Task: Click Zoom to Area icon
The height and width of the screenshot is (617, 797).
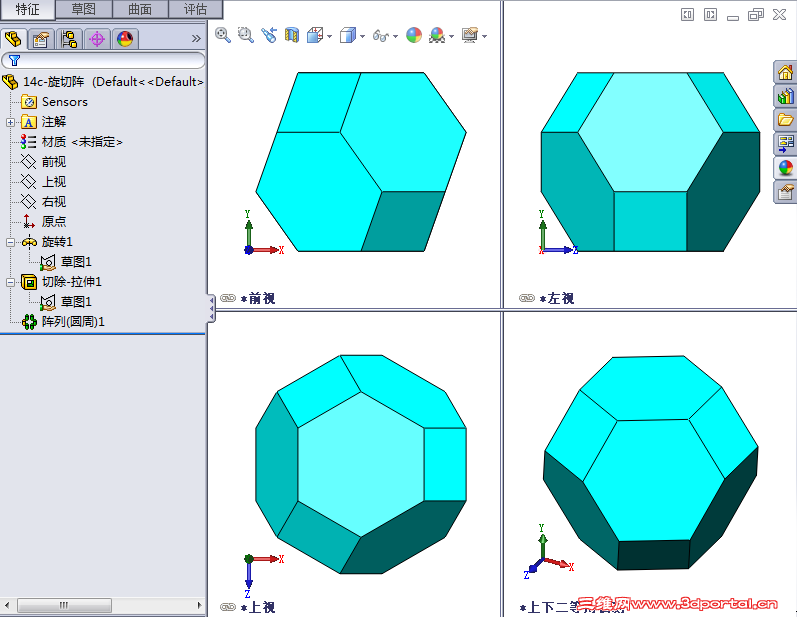Action: (246, 35)
